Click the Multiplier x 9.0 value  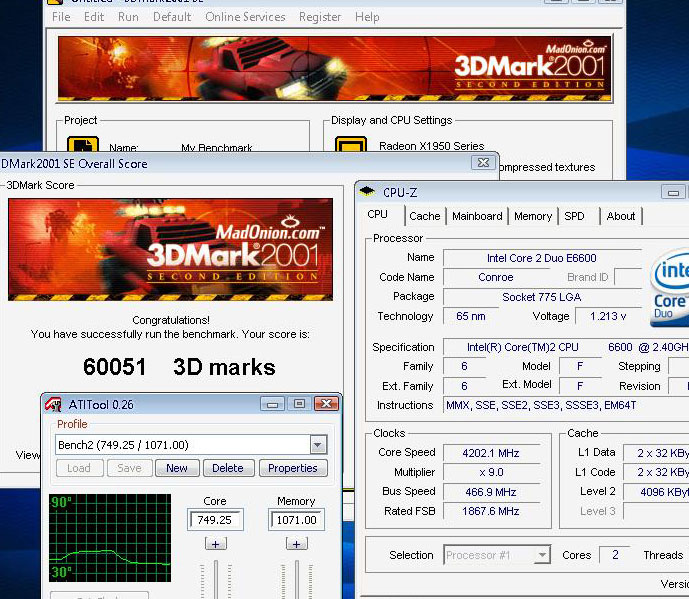(491, 472)
